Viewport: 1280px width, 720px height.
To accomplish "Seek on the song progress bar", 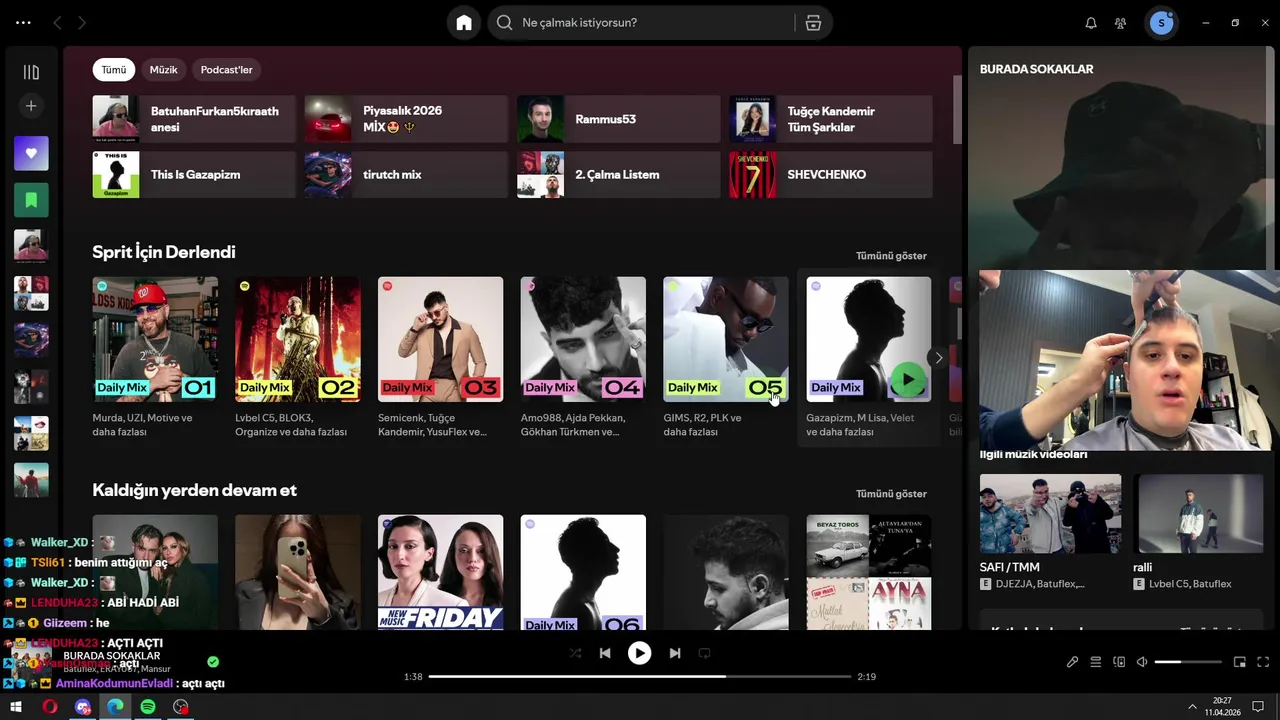I will pyautogui.click(x=639, y=677).
